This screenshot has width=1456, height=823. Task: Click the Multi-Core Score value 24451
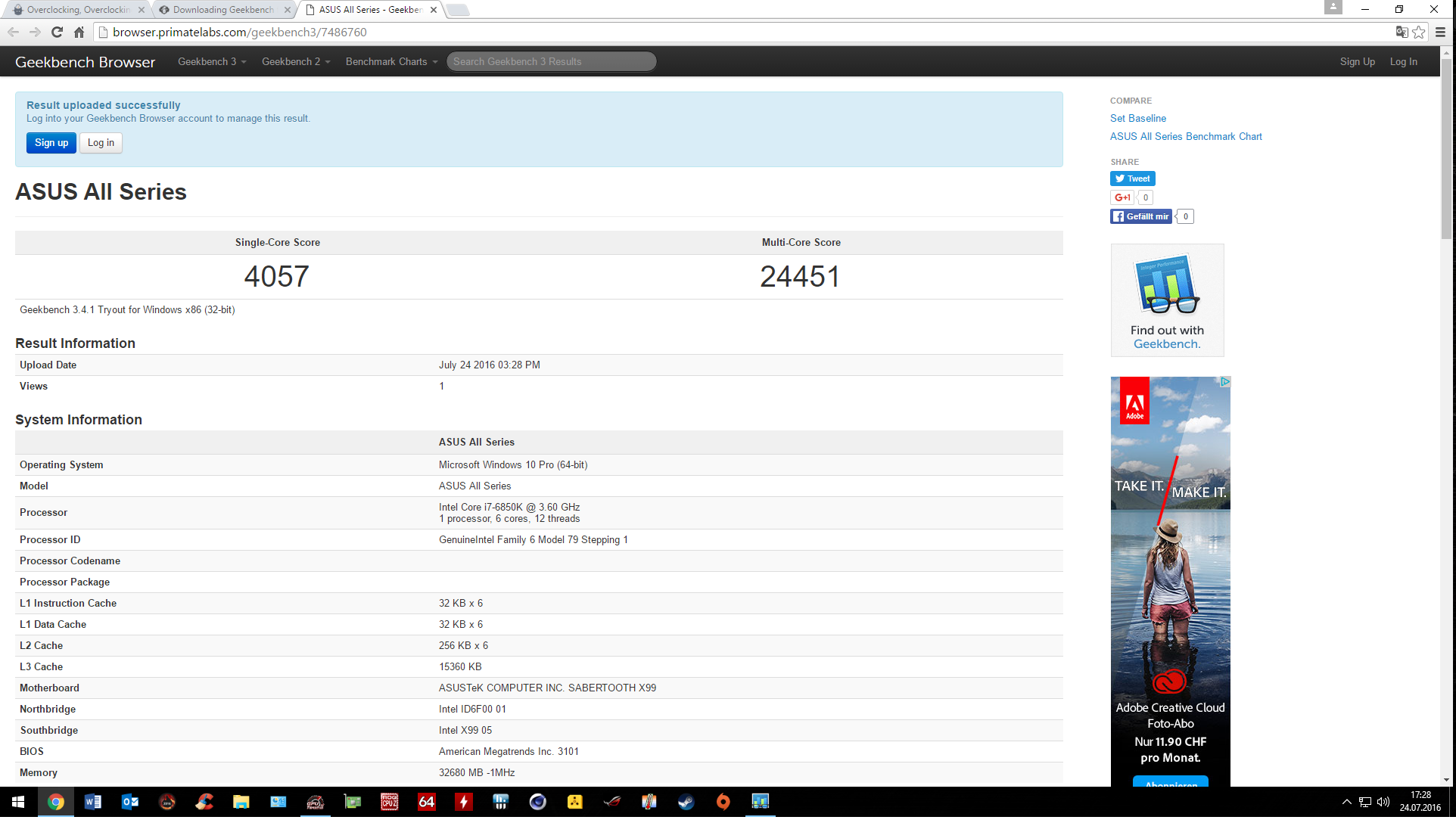coord(800,277)
